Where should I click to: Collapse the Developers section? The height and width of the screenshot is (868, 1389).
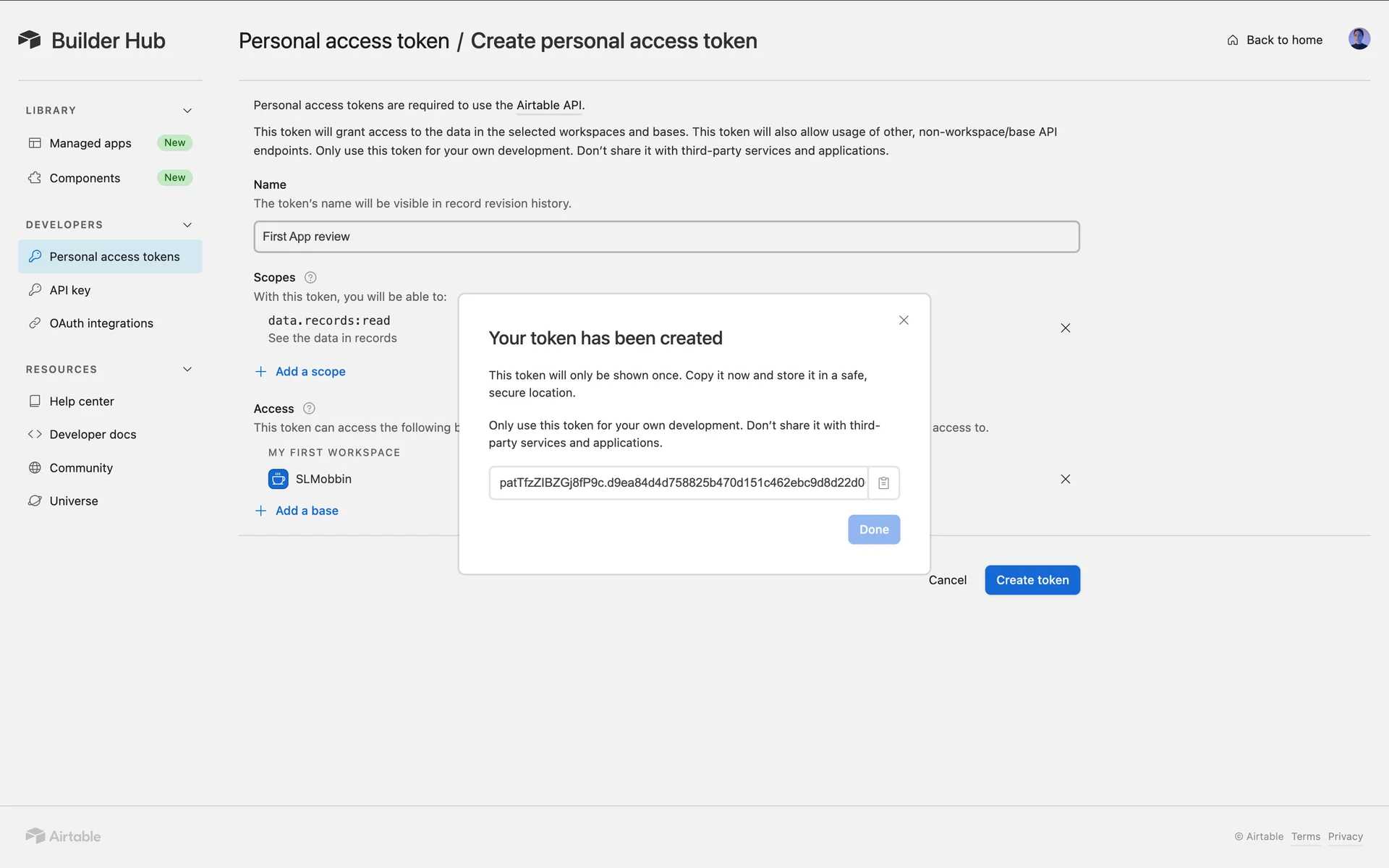187,225
